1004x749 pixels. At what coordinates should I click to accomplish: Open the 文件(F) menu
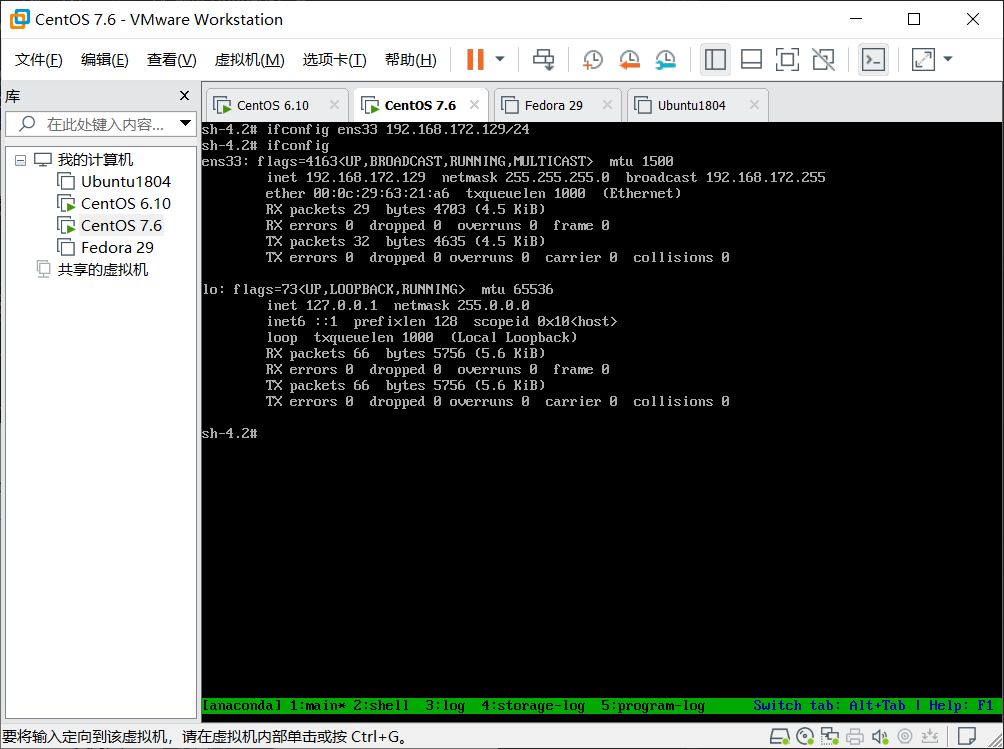(x=38, y=60)
